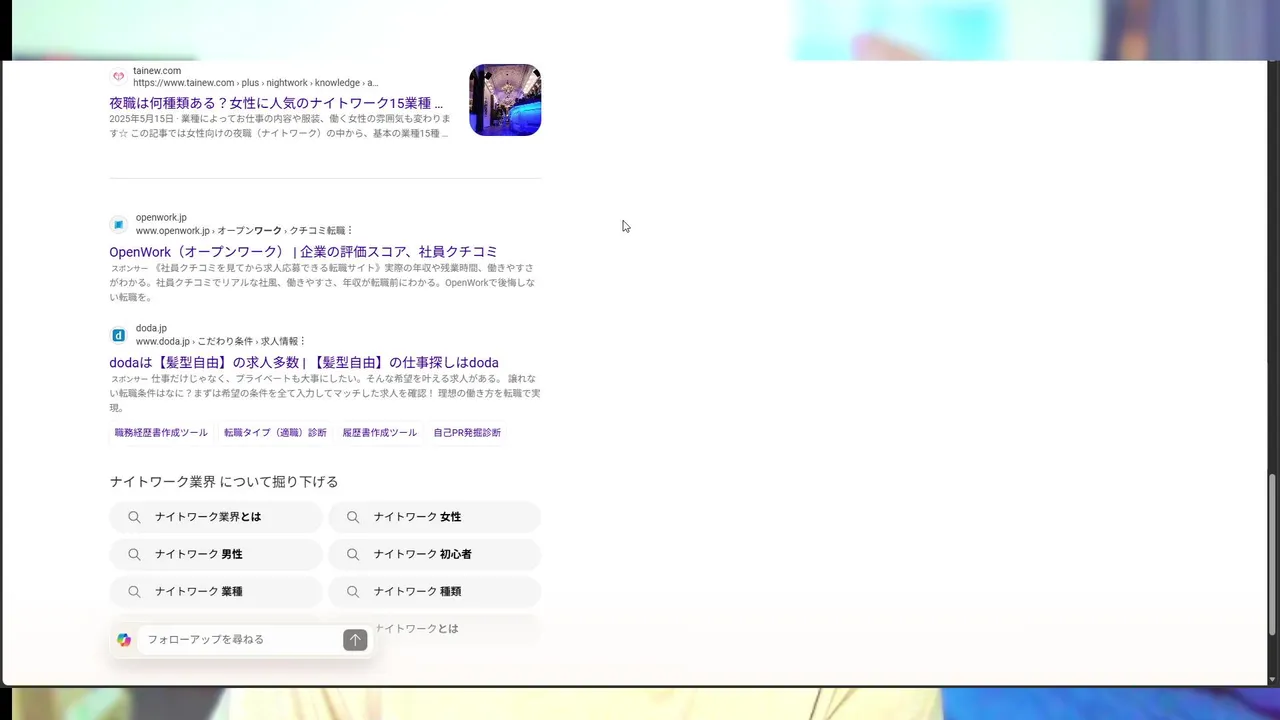Focus the フォローアップを尋ねる input field
This screenshot has width=1280, height=720.
(240, 640)
